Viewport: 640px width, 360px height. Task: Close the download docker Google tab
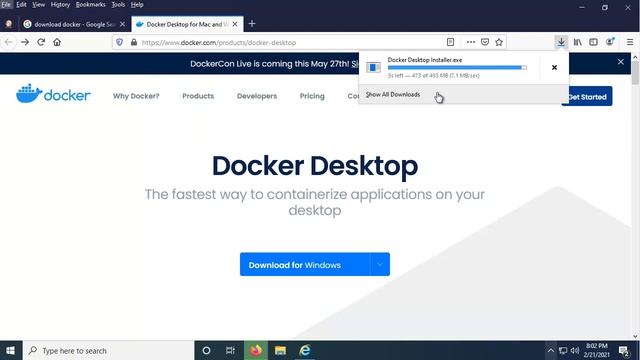click(x=122, y=24)
